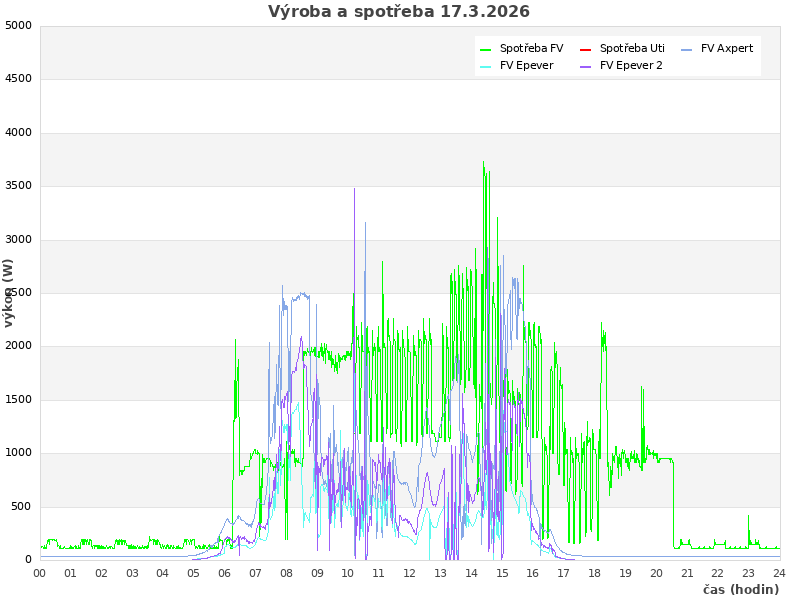Click the blue FV Axpert legend line

pos(687,49)
